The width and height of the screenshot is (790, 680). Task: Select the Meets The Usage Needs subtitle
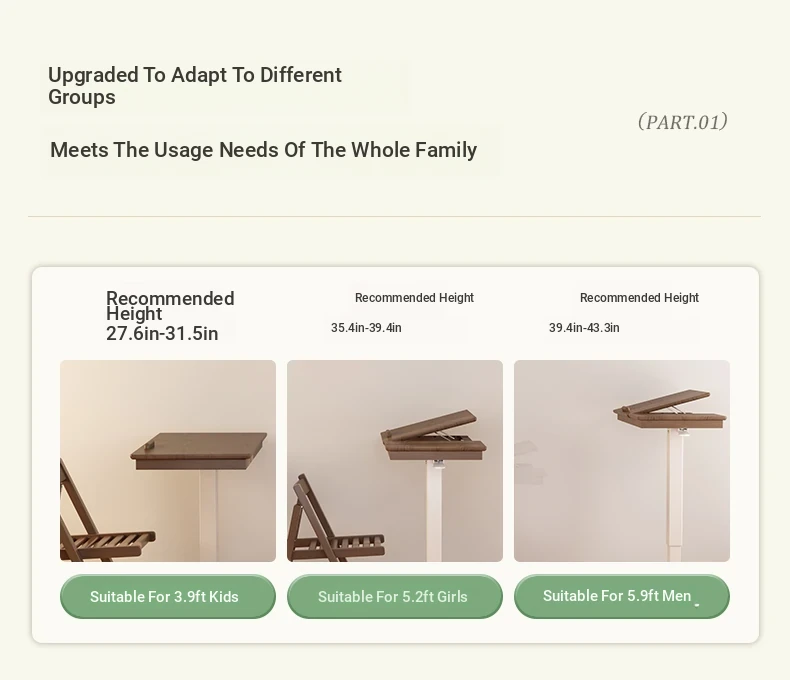click(264, 150)
